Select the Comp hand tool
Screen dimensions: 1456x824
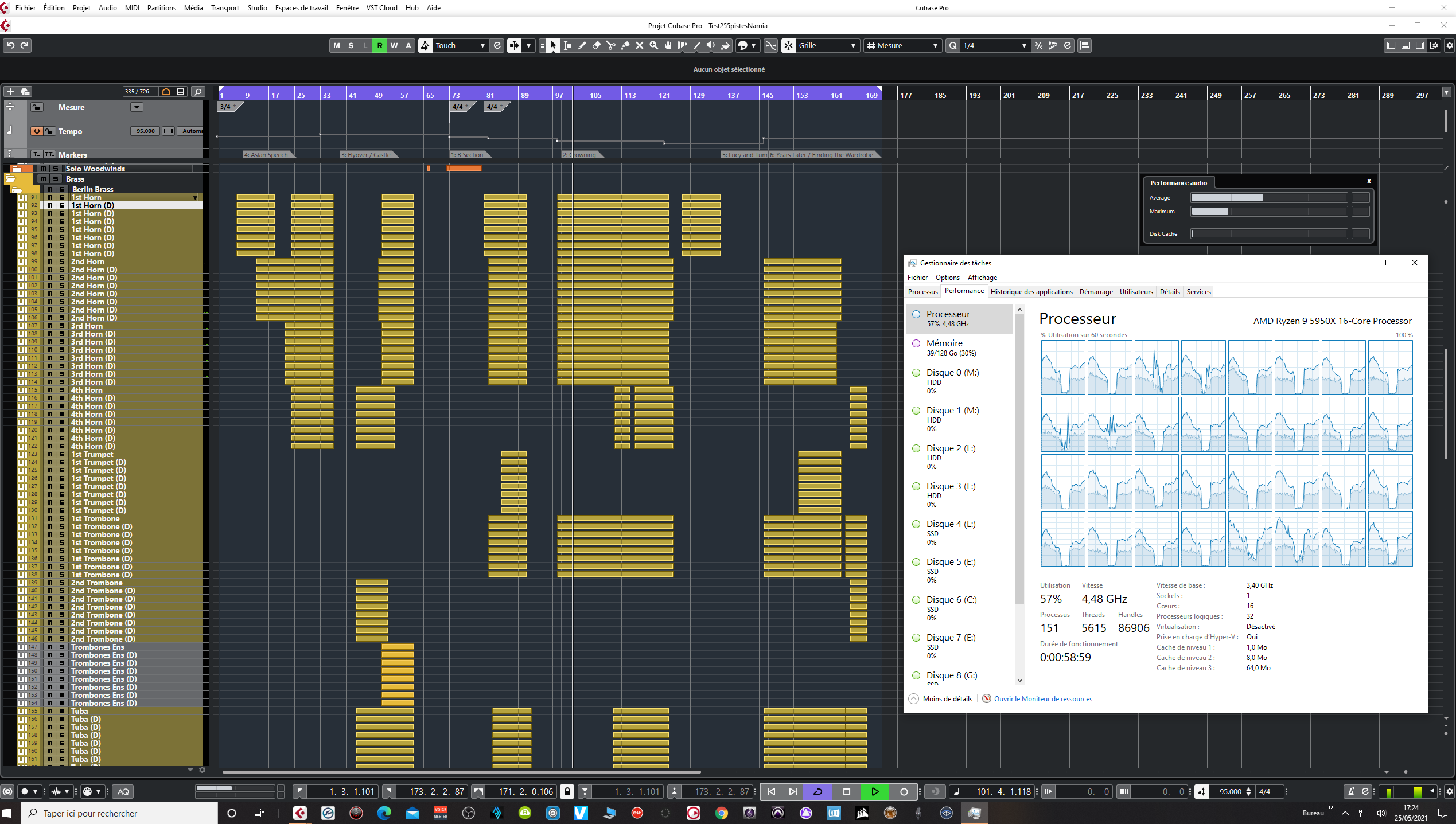(668, 45)
